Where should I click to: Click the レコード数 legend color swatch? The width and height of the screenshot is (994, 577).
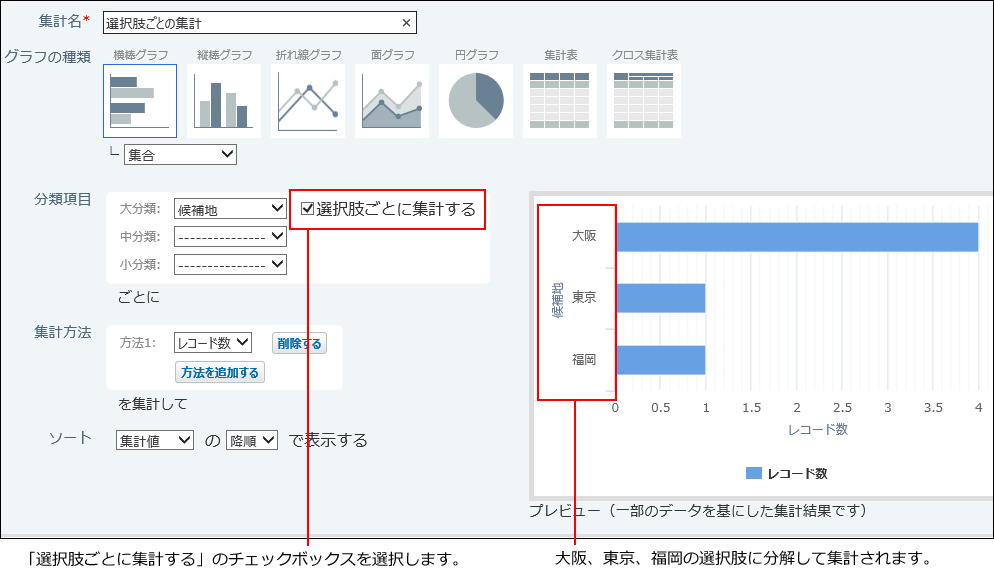[x=754, y=473]
